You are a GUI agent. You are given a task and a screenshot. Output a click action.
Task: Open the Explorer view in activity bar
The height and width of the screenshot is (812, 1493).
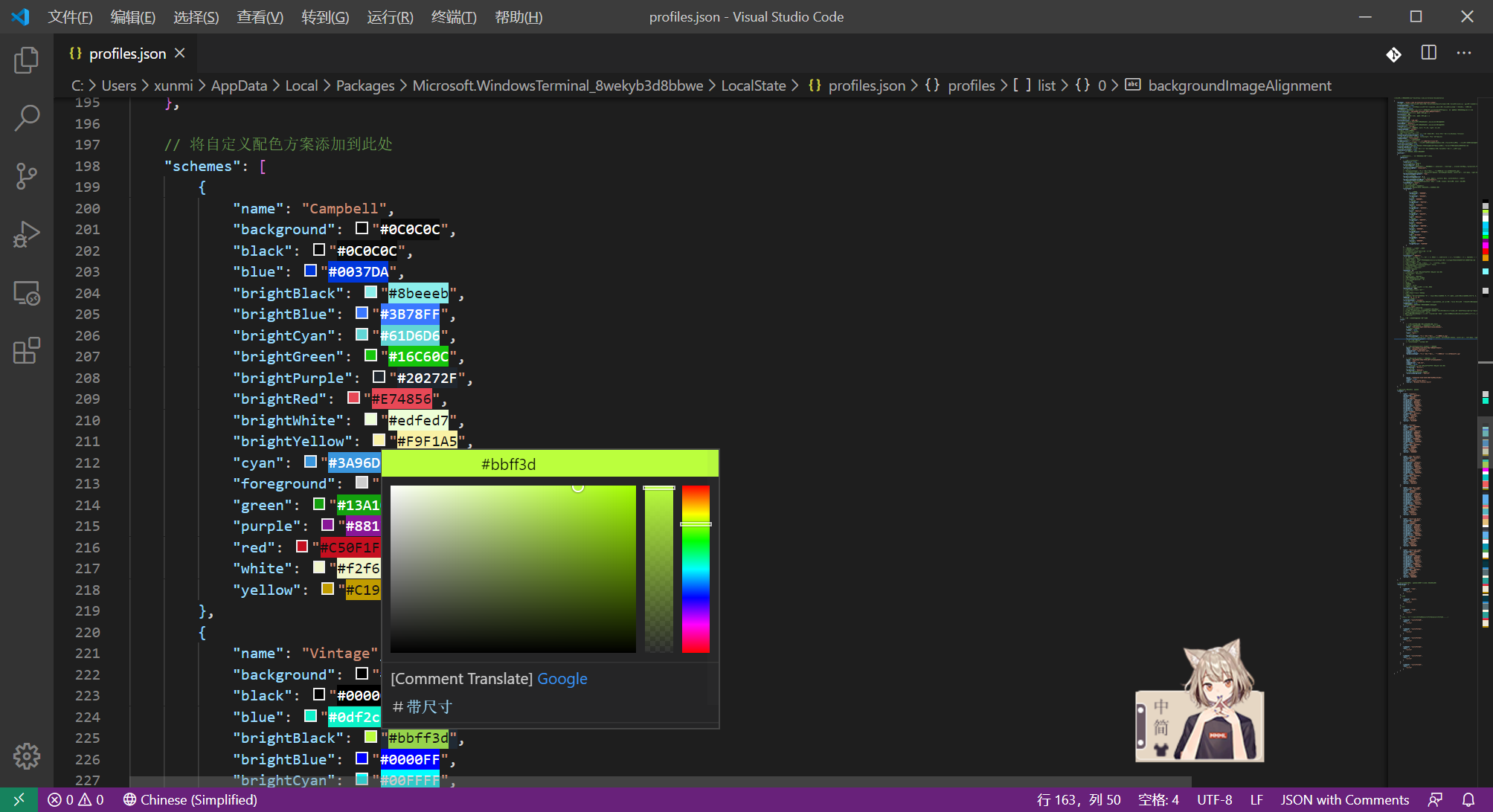coord(27,59)
